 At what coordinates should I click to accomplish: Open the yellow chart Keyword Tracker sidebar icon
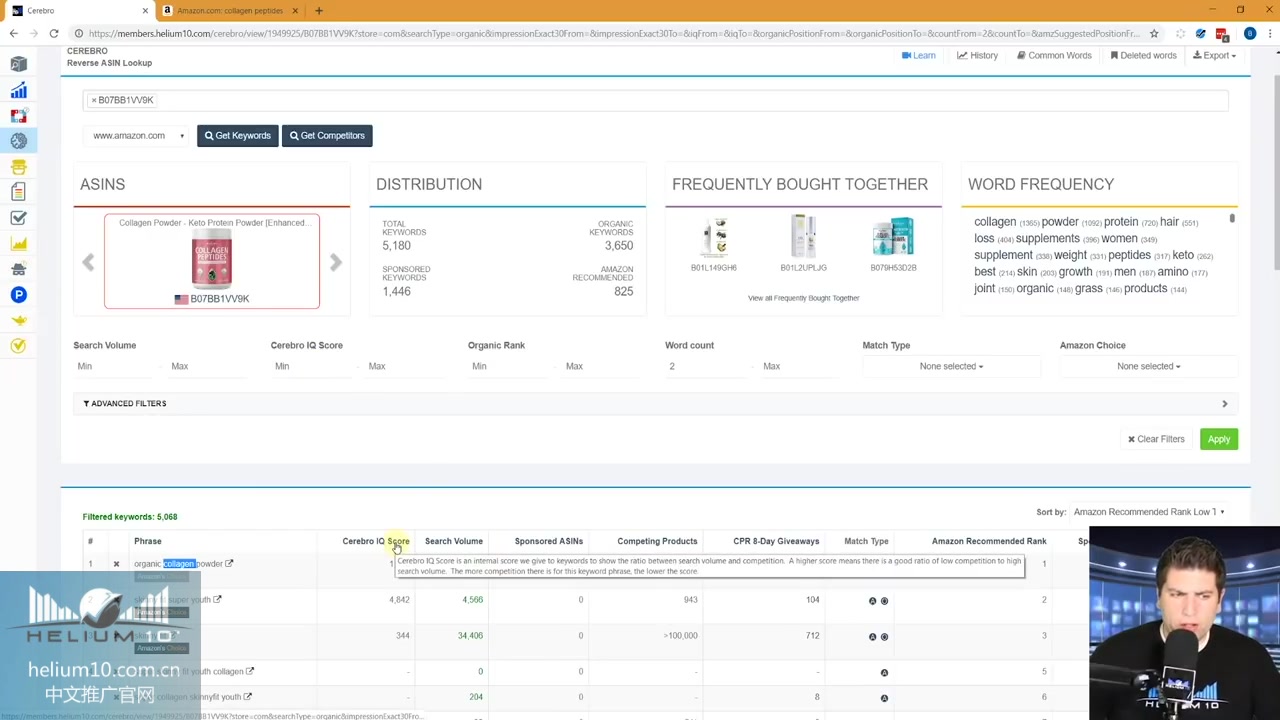click(x=18, y=243)
